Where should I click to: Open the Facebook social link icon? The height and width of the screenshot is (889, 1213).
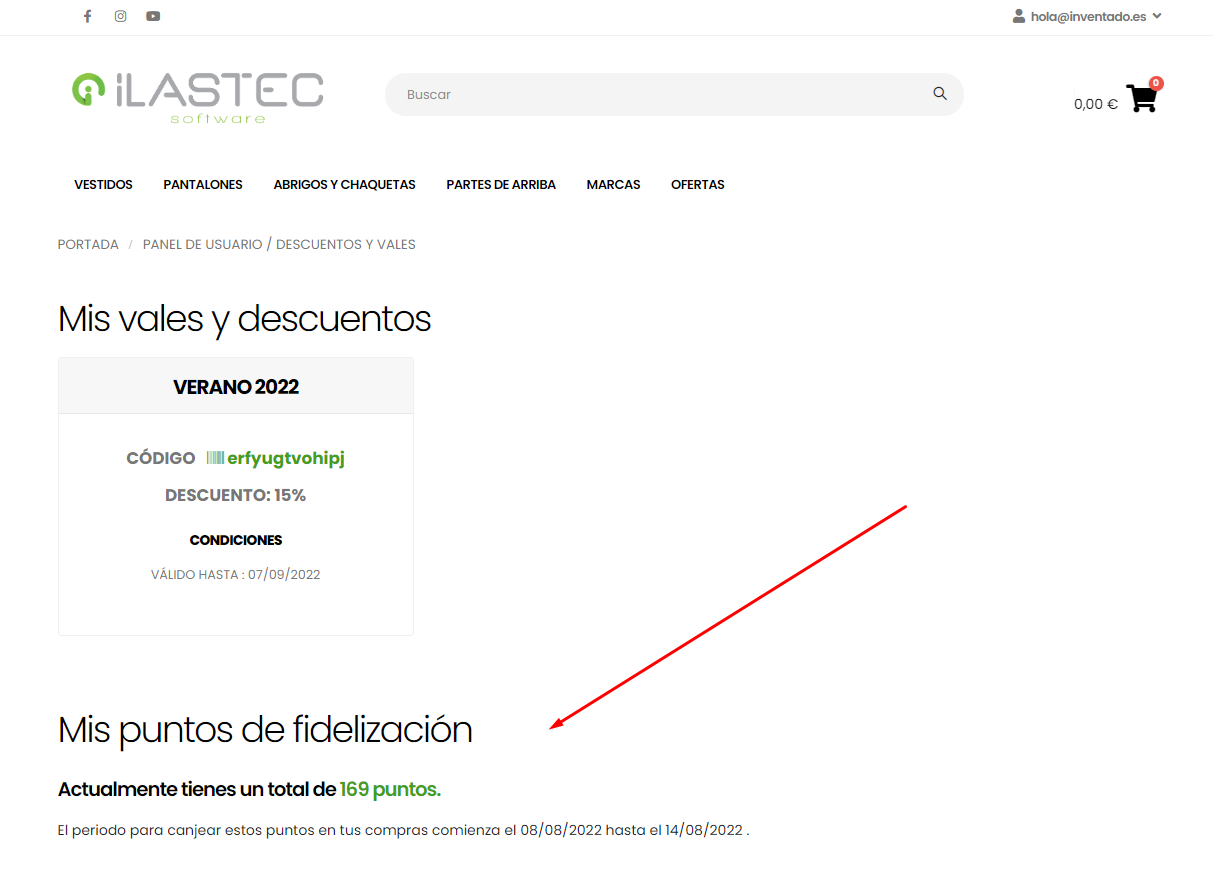[88, 16]
